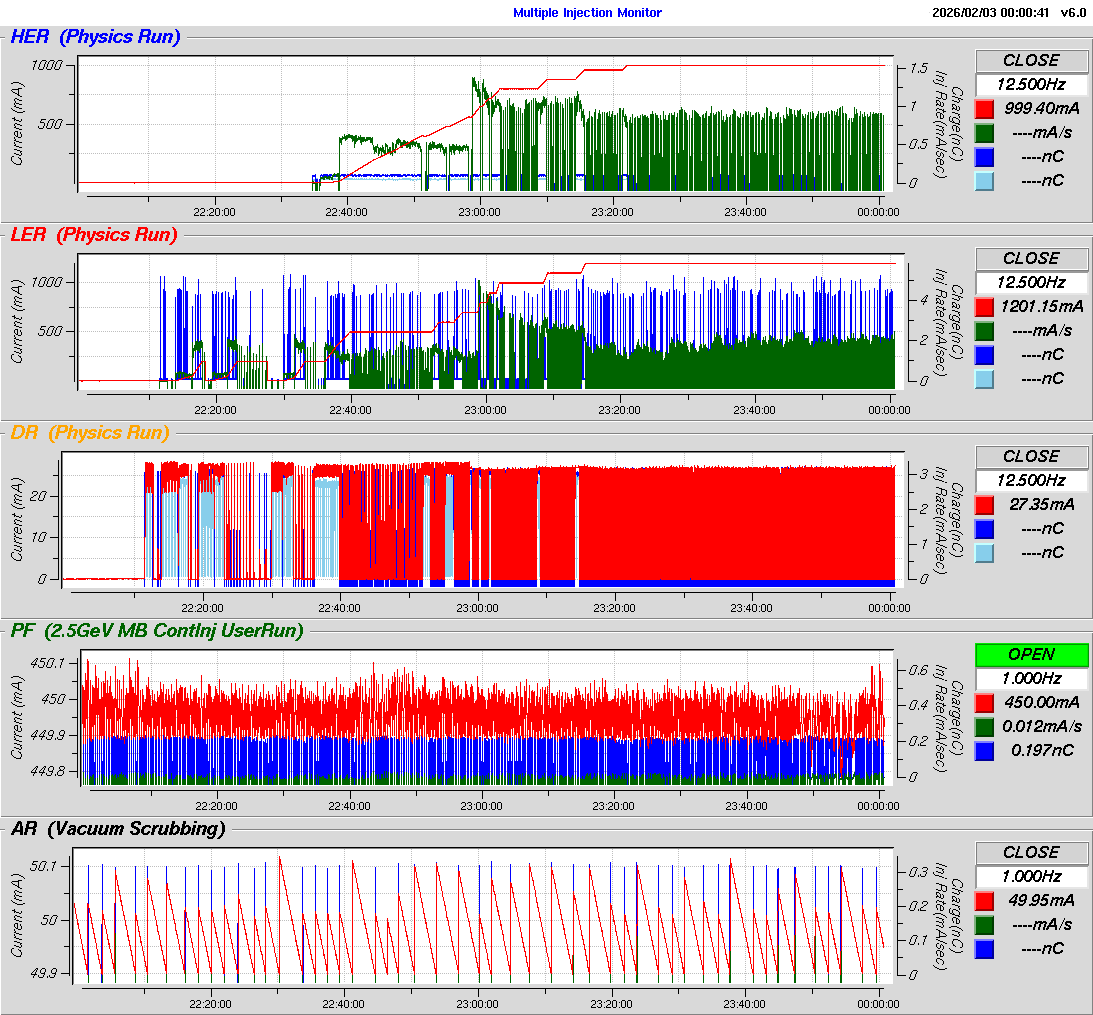Click the HER (Physics Run) panel title
The image size is (1093, 1015).
(95, 37)
